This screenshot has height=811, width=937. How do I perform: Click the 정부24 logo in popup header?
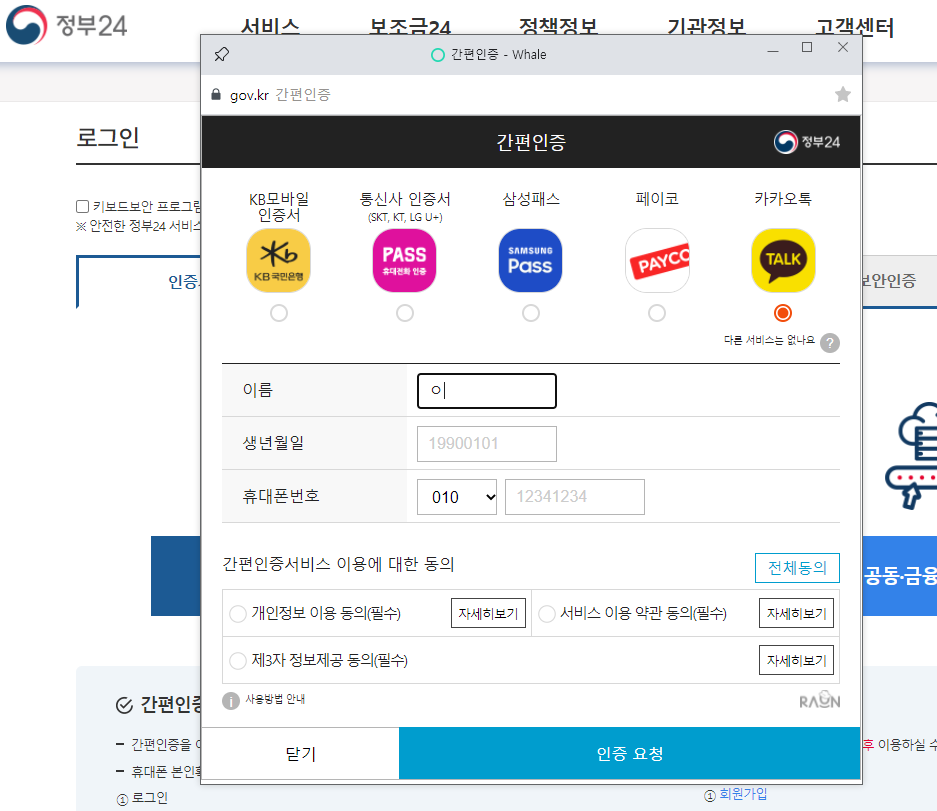tap(807, 142)
